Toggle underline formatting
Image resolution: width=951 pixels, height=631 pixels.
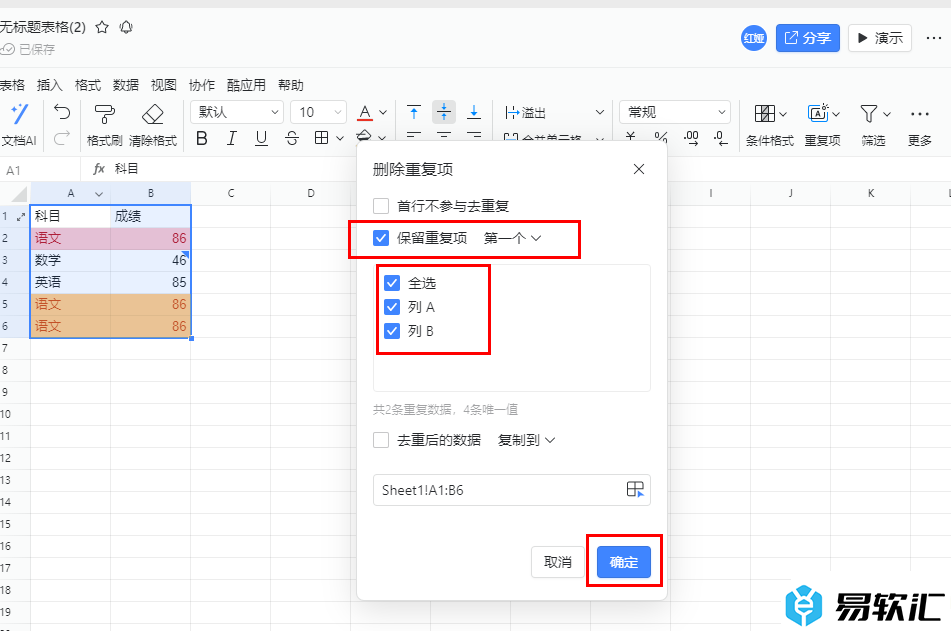tap(261, 139)
